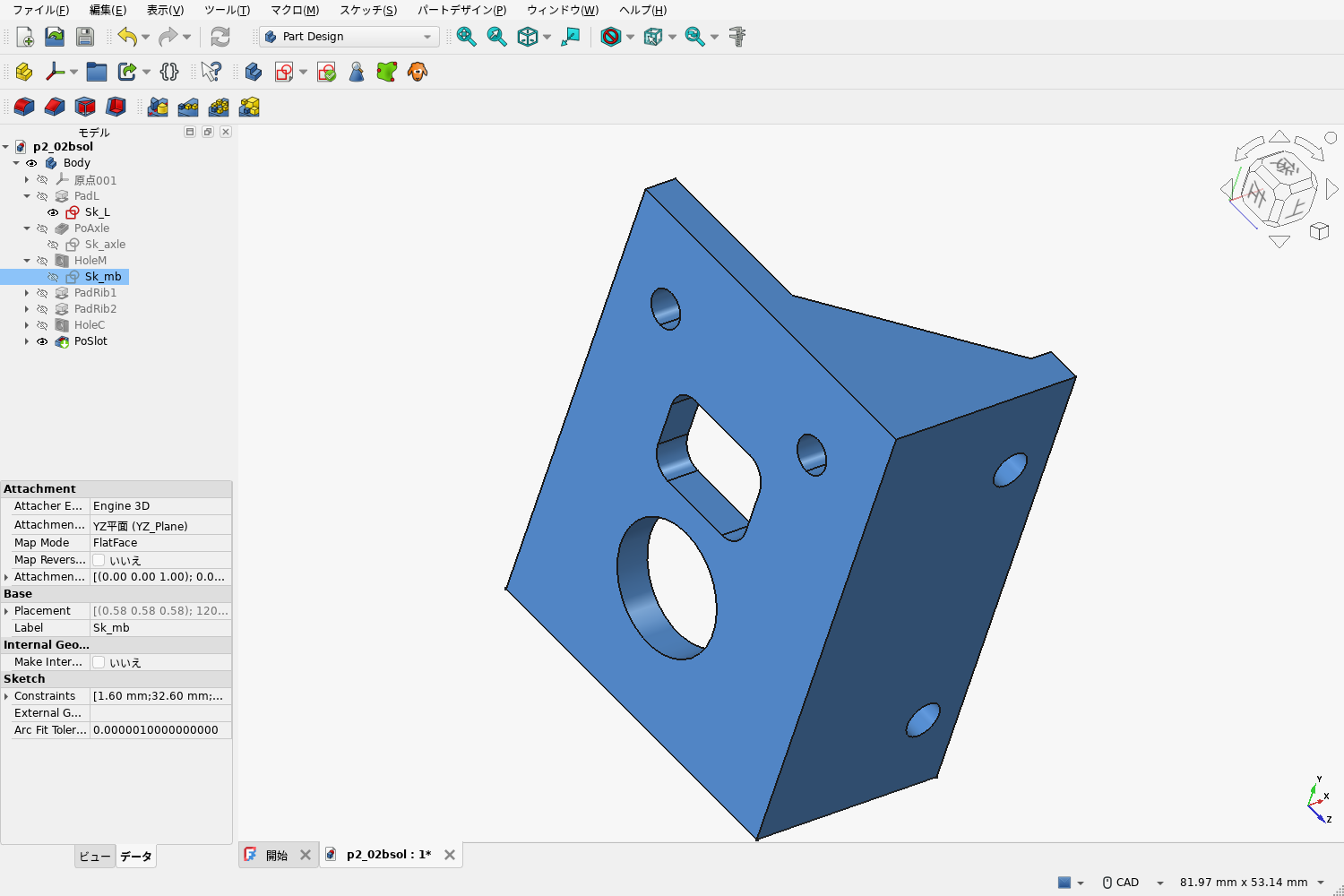This screenshot has height=896, width=1344.
Task: Click the Undo arrow icon
Action: 127,37
